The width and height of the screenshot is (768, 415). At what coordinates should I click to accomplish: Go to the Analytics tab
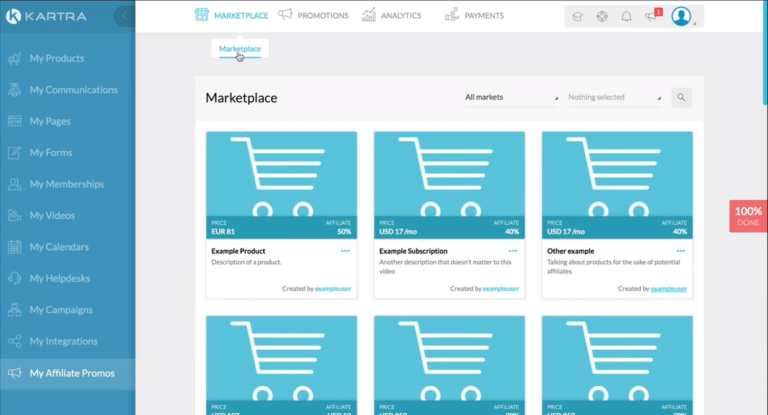pos(391,16)
